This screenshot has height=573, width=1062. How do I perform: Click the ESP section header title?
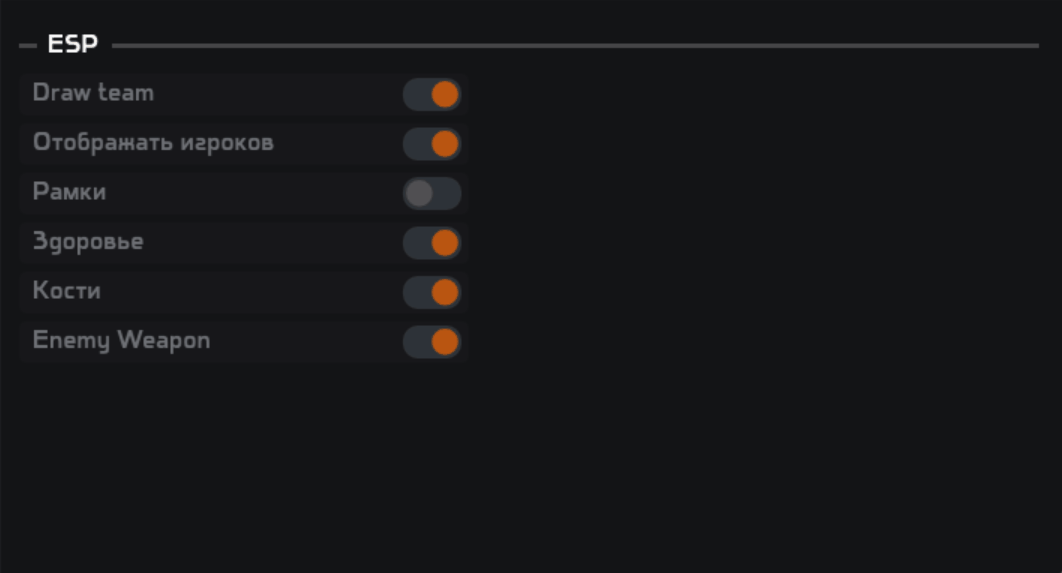point(72,46)
